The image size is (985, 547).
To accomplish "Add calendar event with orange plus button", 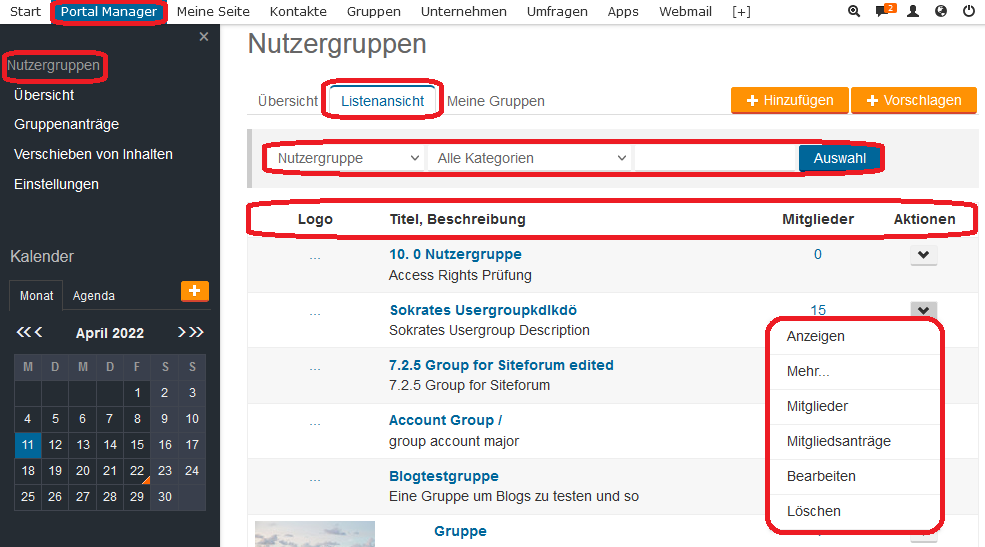I will pos(195,291).
